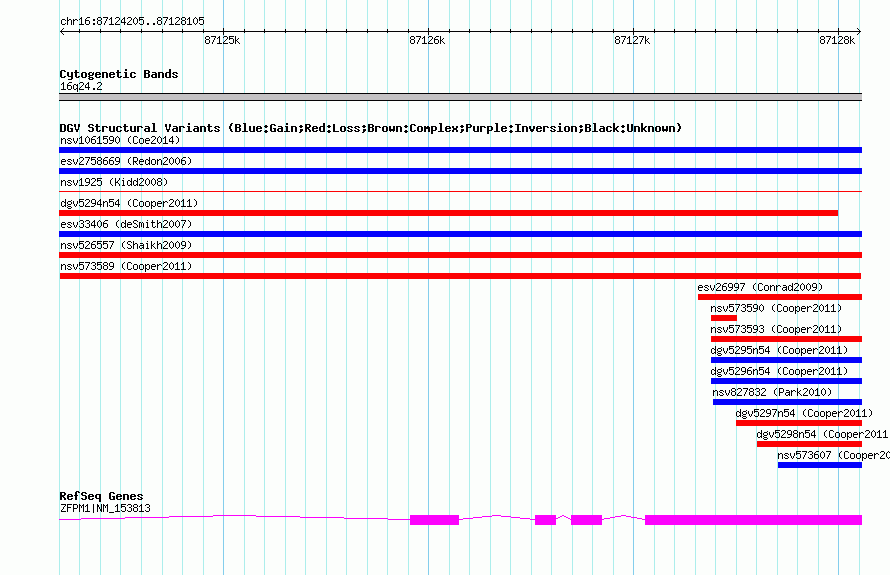Click the nsv573593 (Cooper2011) label
Viewport: 890px width, 575px height.
point(776,329)
